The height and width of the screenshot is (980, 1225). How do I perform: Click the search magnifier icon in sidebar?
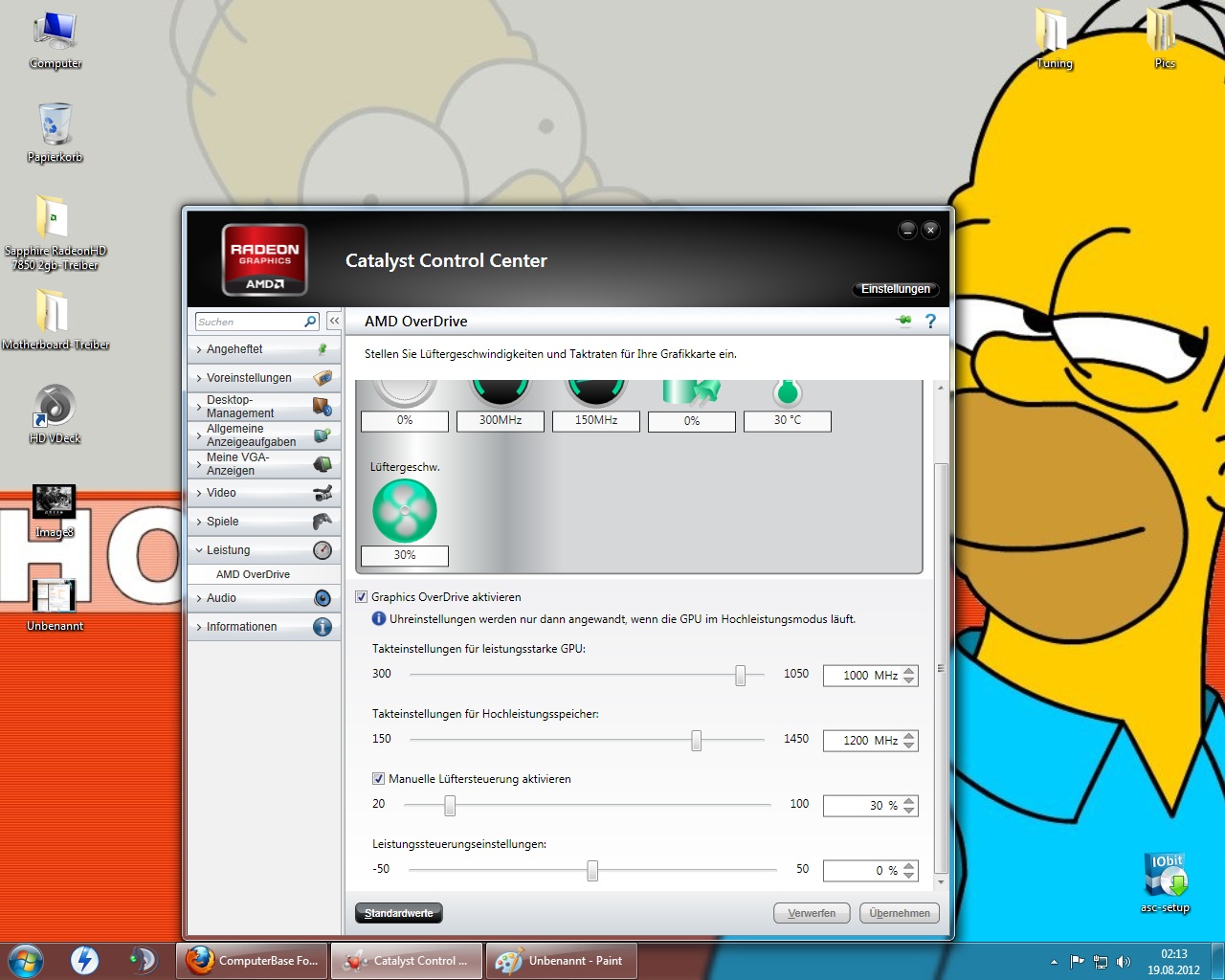310,322
